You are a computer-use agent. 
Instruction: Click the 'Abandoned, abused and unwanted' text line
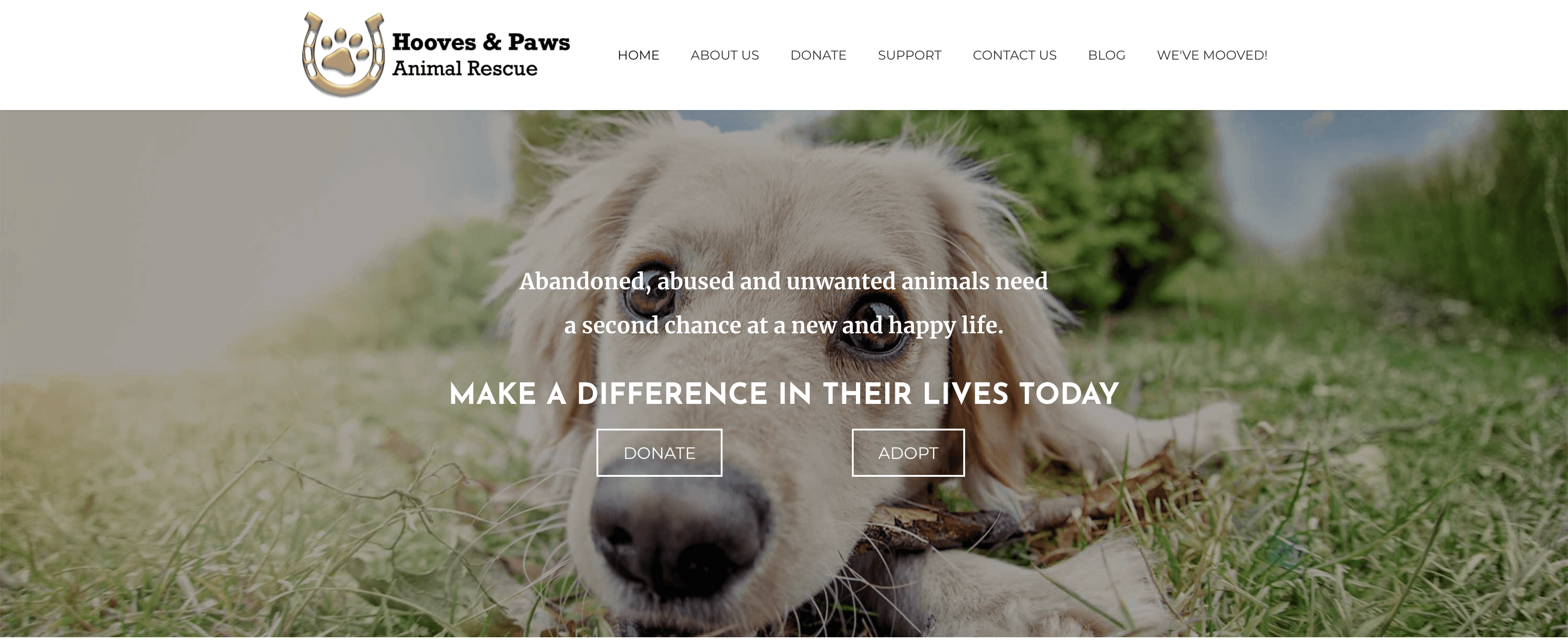pos(784,281)
